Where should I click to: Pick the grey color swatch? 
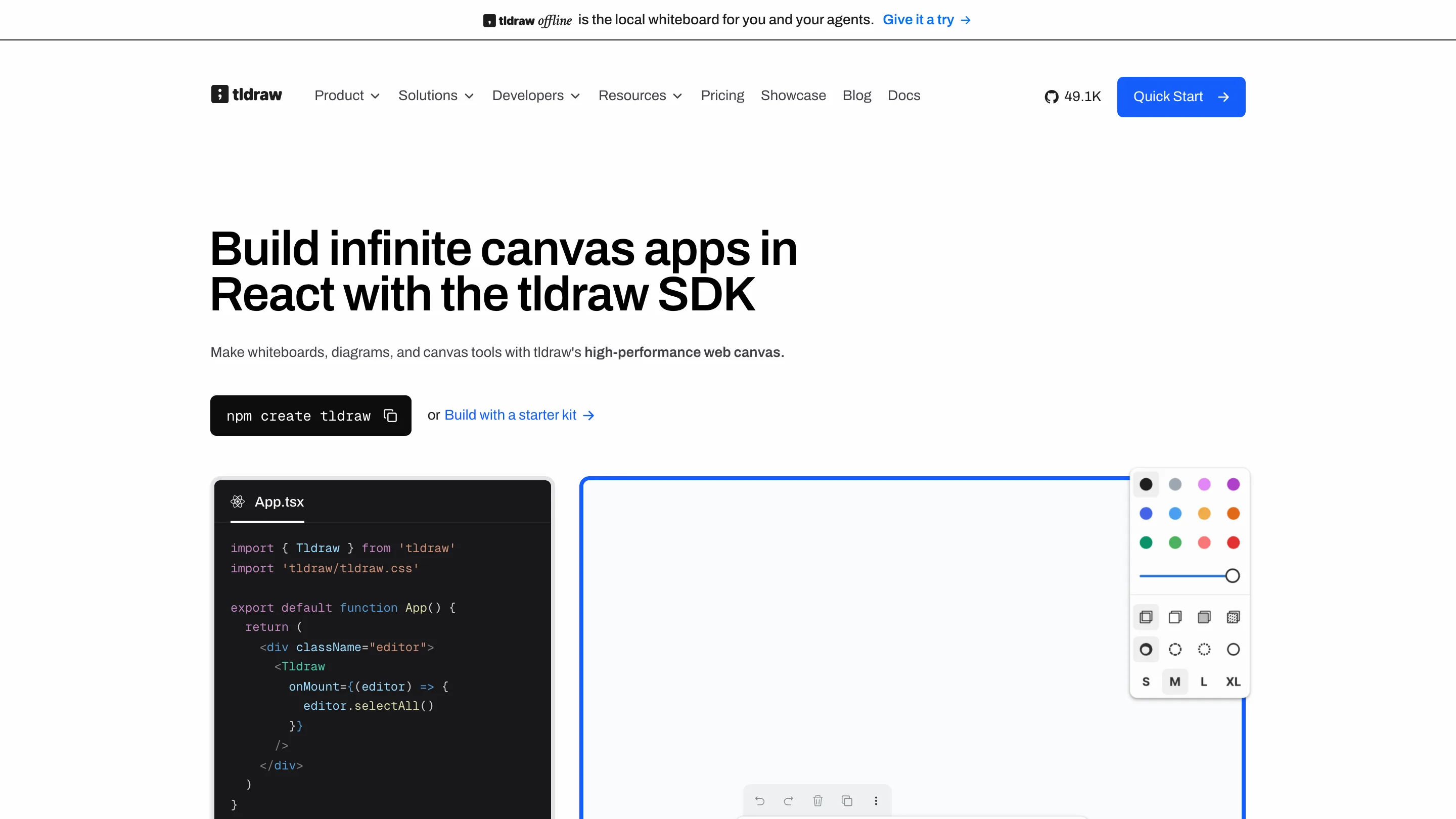[1175, 484]
